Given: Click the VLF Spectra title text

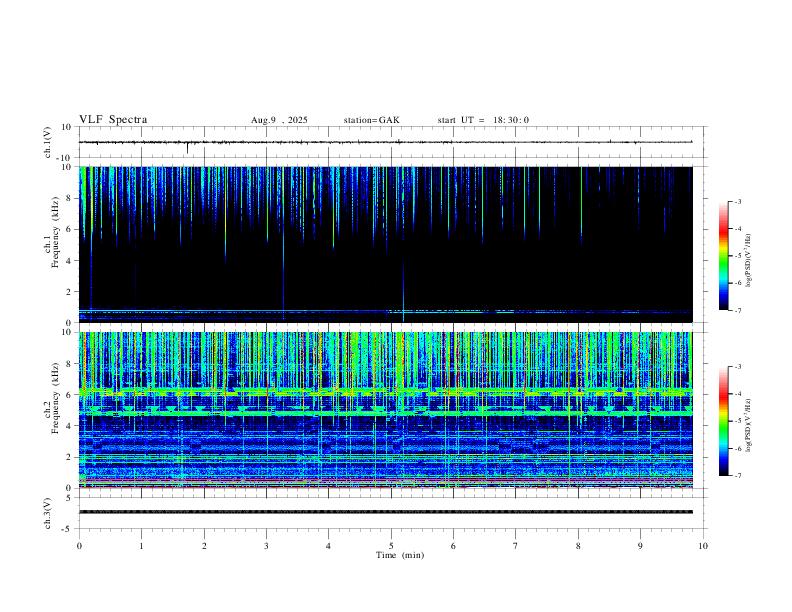Looking at the screenshot, I should 113,120.
